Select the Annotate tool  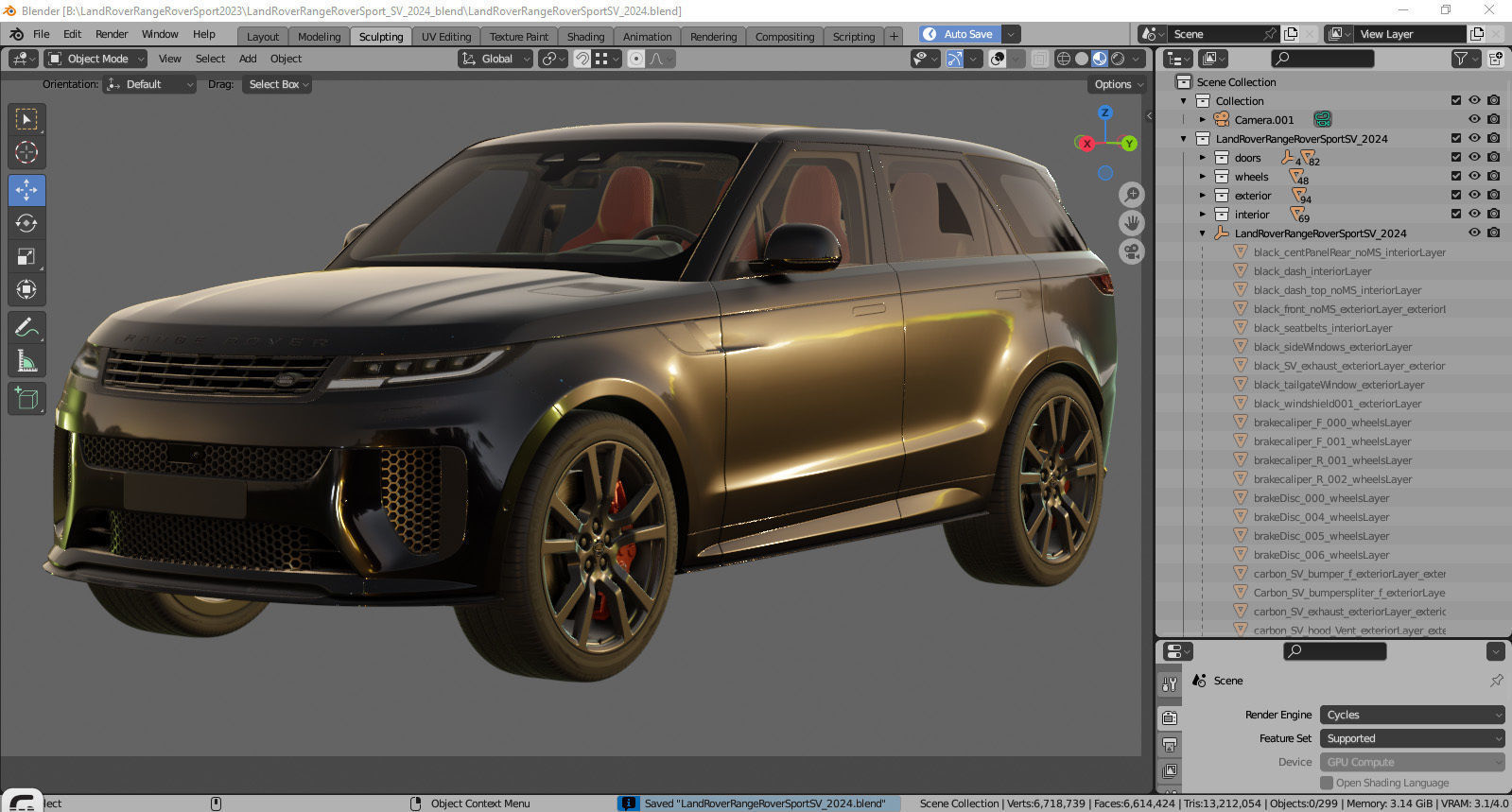point(26,328)
